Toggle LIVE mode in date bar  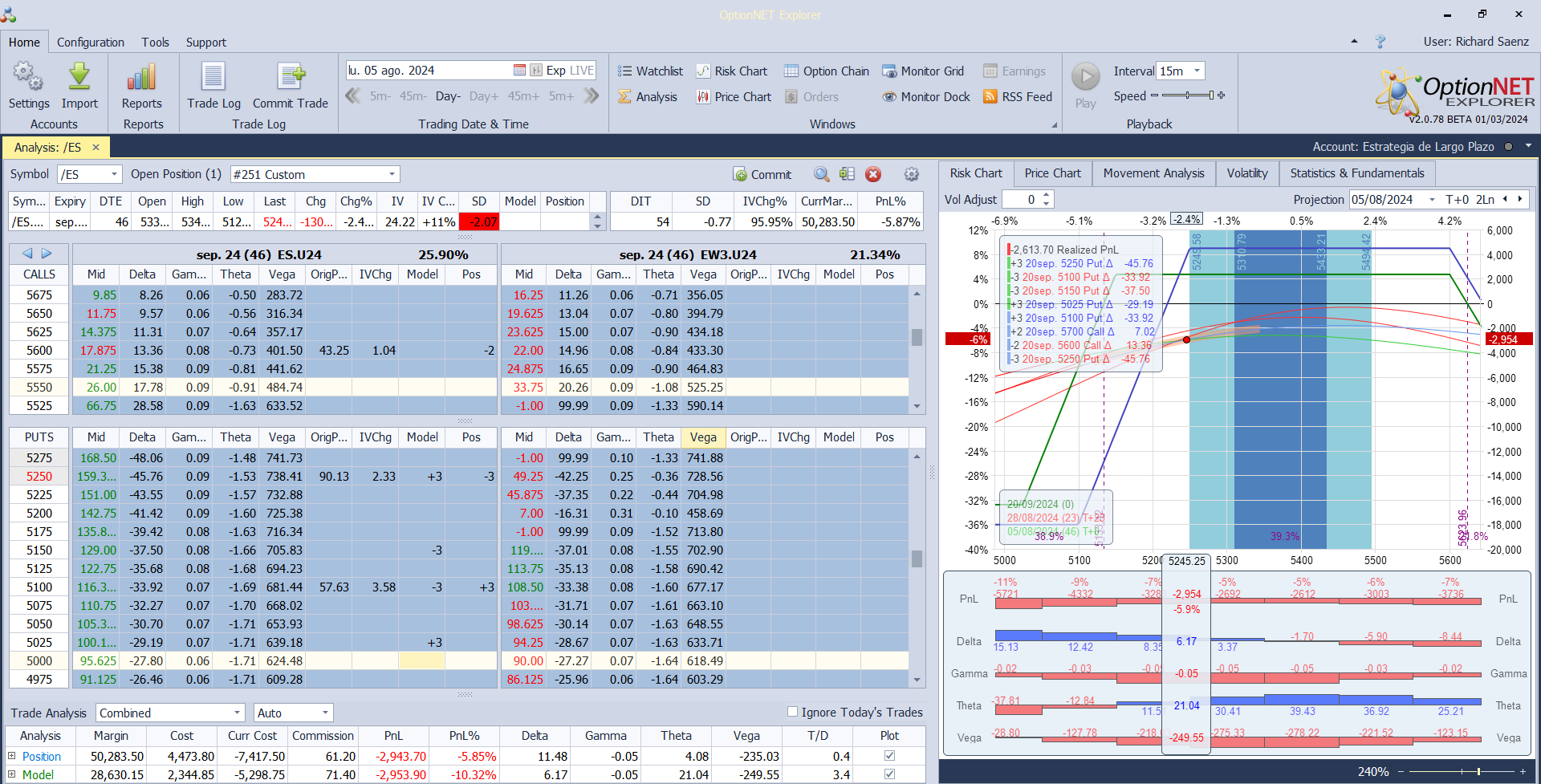(x=582, y=71)
